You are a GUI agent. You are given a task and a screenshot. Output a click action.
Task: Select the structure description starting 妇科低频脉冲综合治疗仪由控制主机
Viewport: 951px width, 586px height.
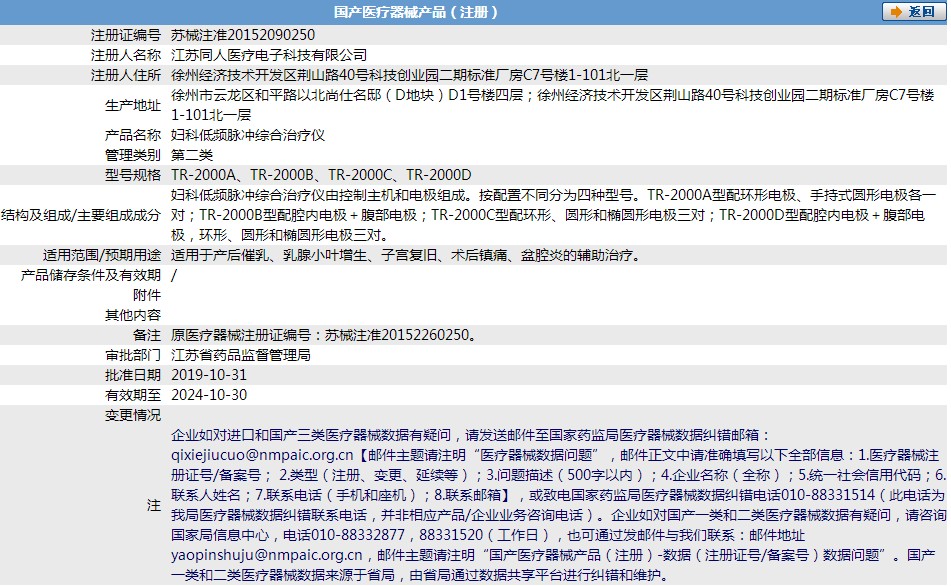[554, 215]
